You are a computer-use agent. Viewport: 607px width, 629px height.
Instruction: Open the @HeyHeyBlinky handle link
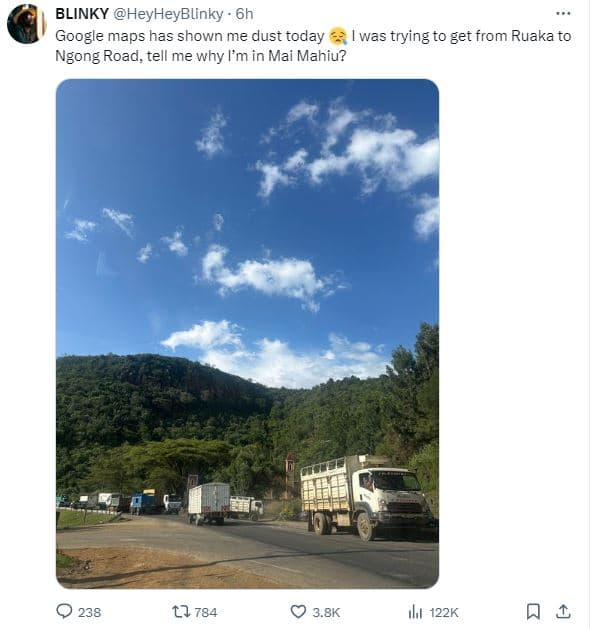point(165,14)
